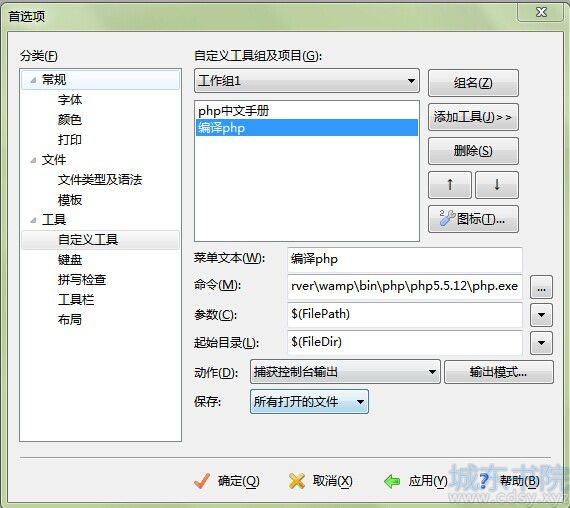The height and width of the screenshot is (508, 570).
Task: Open the 动作 dropdown showing 捕获控制台输出
Action: click(345, 372)
